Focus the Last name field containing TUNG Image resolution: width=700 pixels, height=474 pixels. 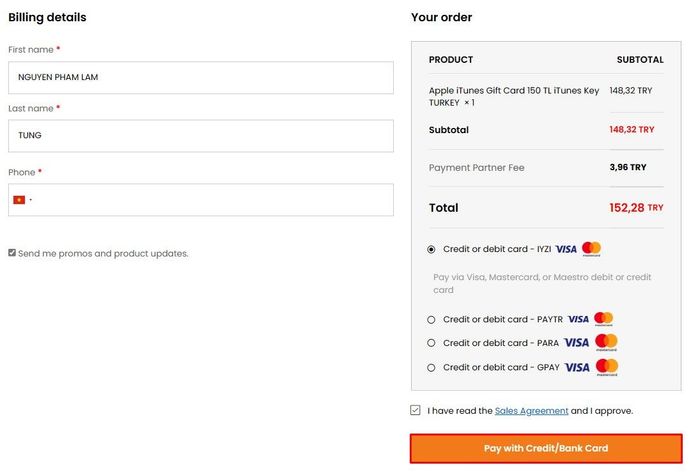click(201, 136)
